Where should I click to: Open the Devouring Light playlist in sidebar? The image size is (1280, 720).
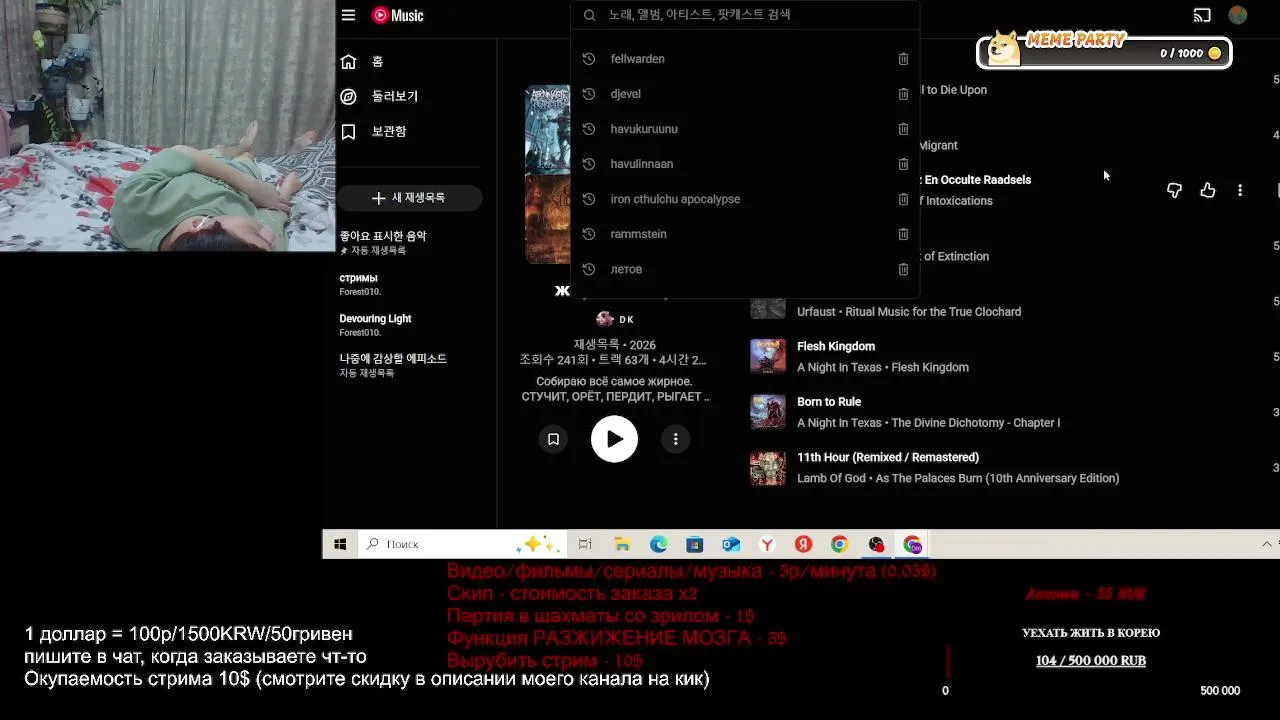tap(375, 325)
